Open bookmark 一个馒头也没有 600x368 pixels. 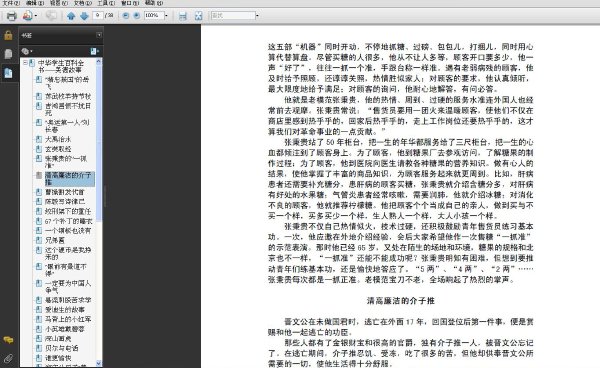point(68,231)
